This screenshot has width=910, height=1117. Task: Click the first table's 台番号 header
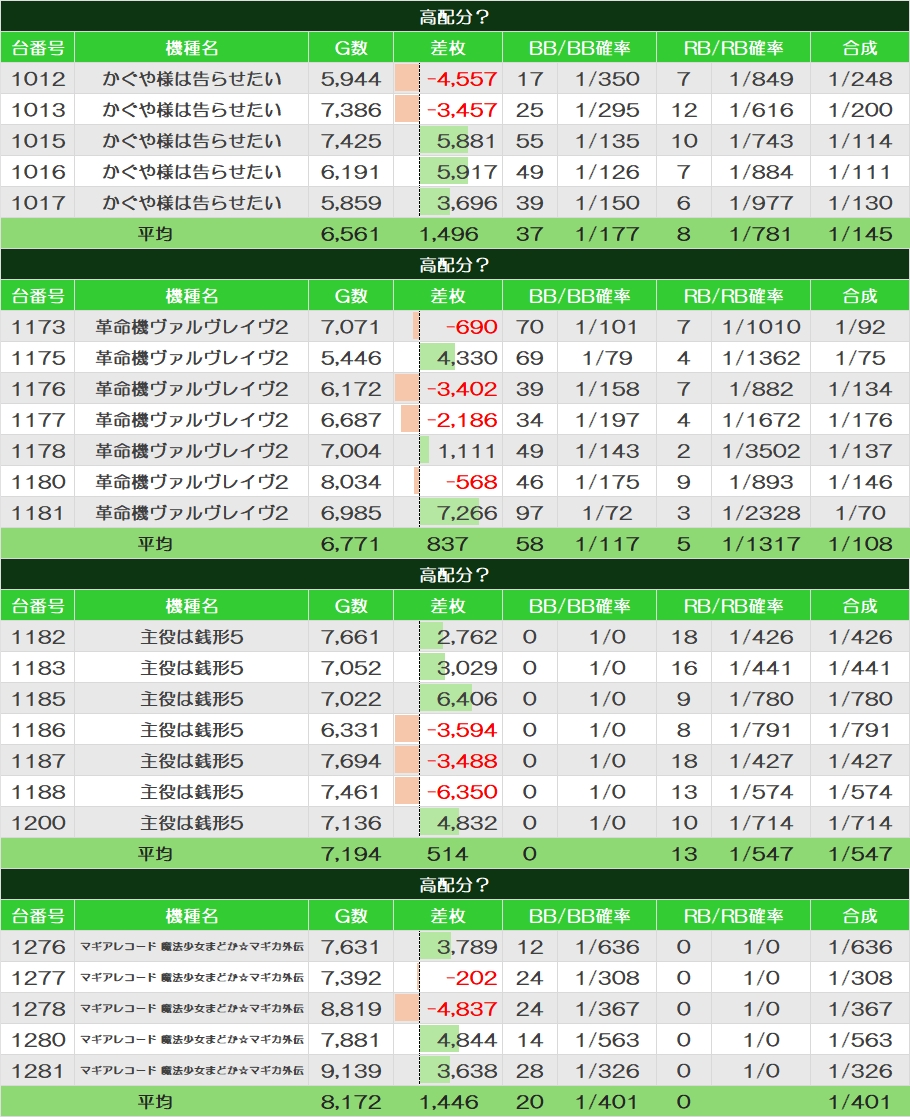[38, 48]
